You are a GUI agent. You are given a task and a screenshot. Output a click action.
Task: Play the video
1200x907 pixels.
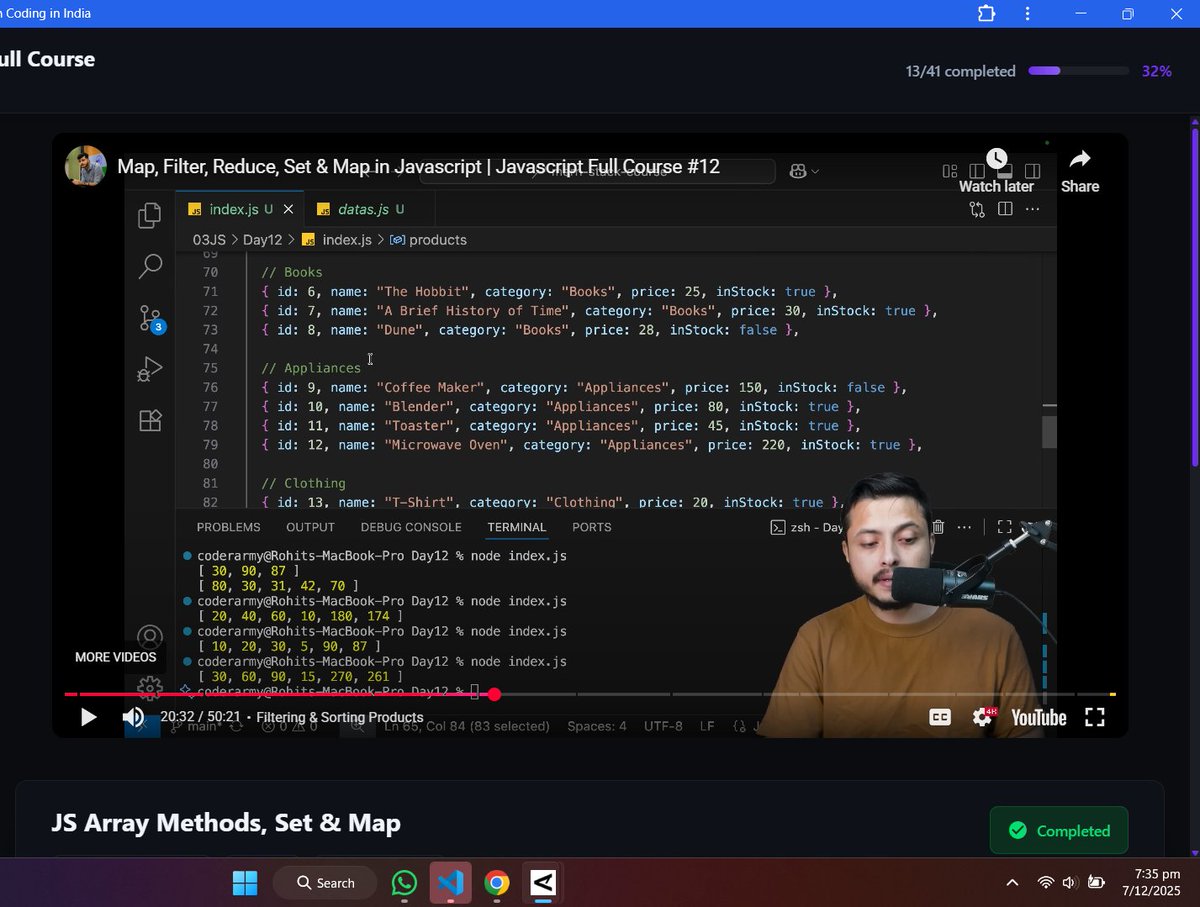click(88, 717)
